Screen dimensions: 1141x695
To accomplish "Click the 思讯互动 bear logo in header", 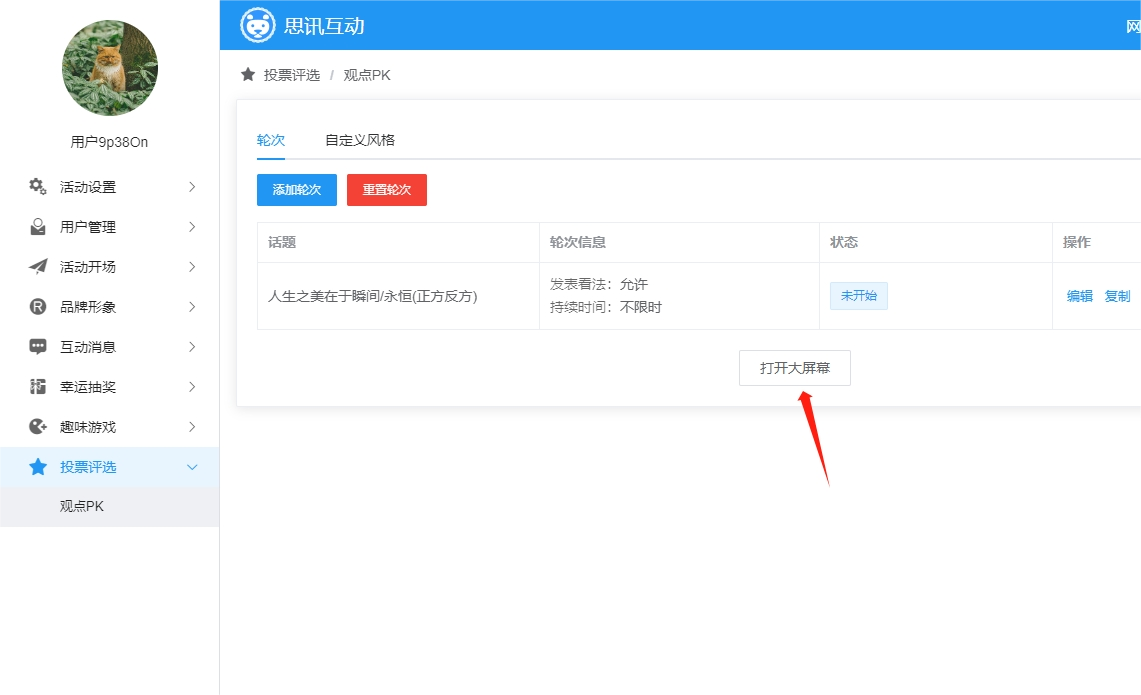I will click(x=258, y=25).
